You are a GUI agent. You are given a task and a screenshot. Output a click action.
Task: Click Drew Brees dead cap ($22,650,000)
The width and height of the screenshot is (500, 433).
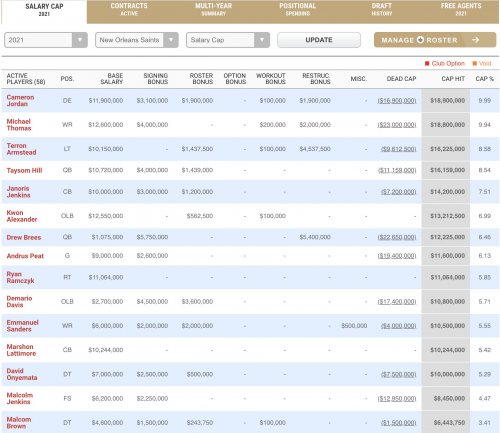[x=397, y=237]
